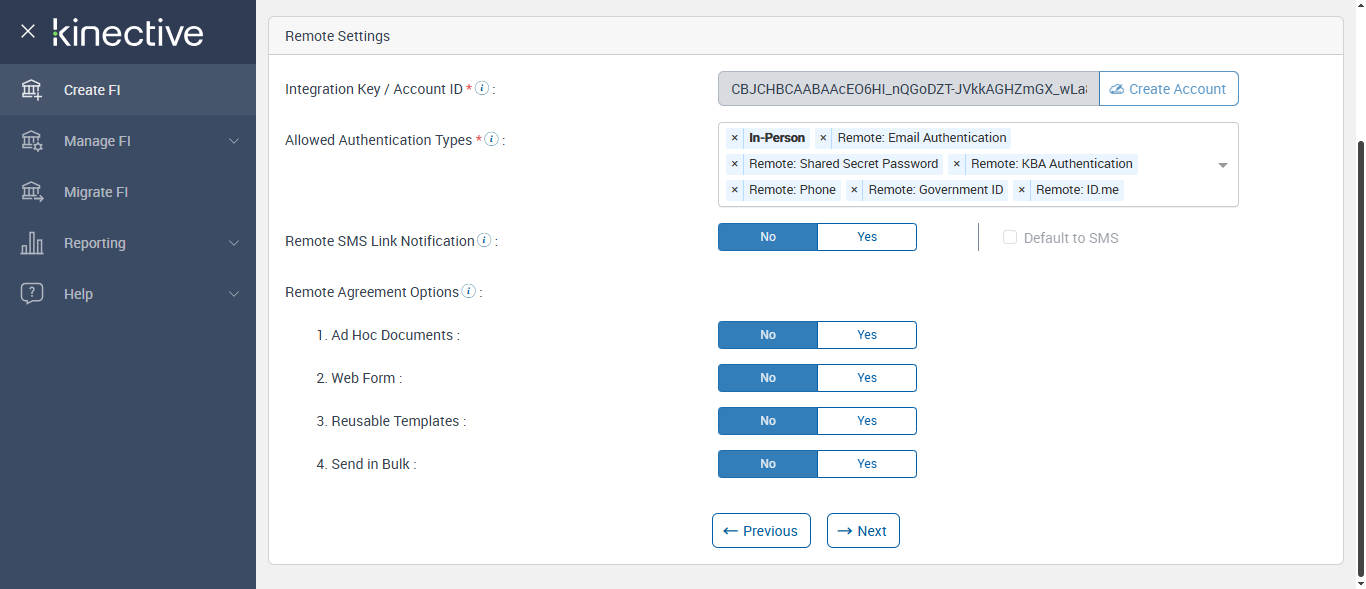Click info icon beside Remote Agreement Options
Viewport: 1366px width, 589px height.
[468, 292]
